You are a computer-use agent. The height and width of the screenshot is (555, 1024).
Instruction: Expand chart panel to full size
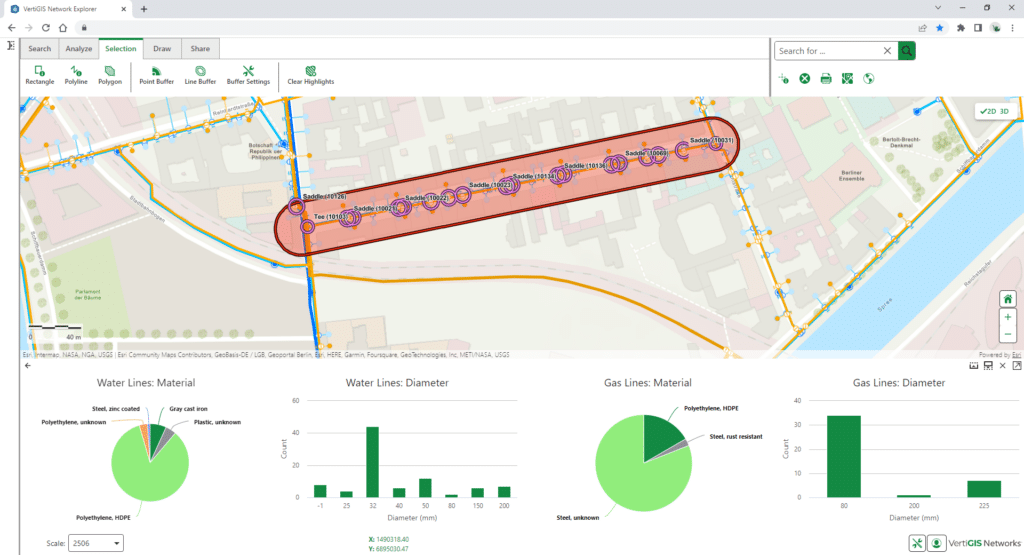tap(1017, 366)
